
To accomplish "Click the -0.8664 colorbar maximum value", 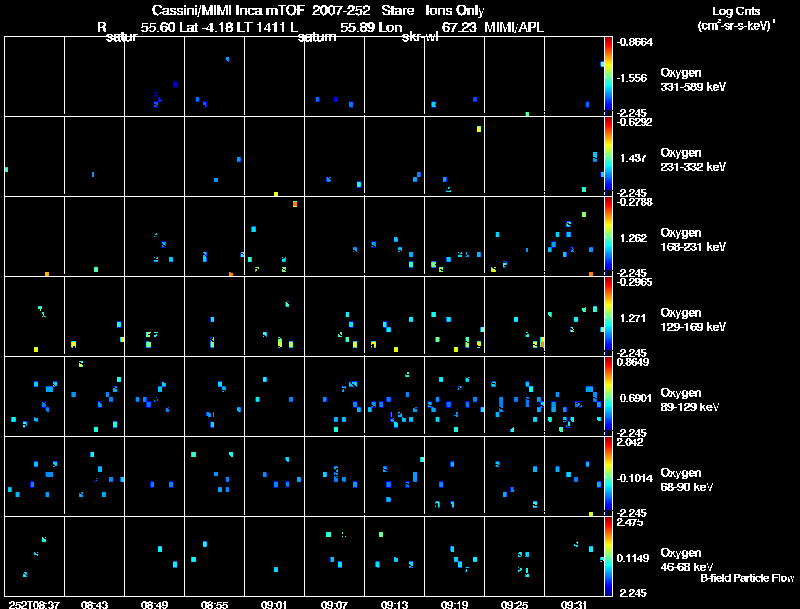I will click(x=634, y=42).
